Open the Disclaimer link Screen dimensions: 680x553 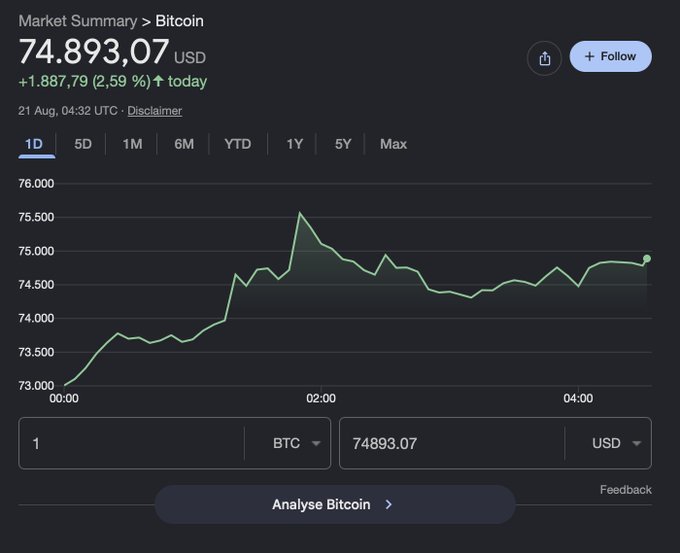click(154, 111)
